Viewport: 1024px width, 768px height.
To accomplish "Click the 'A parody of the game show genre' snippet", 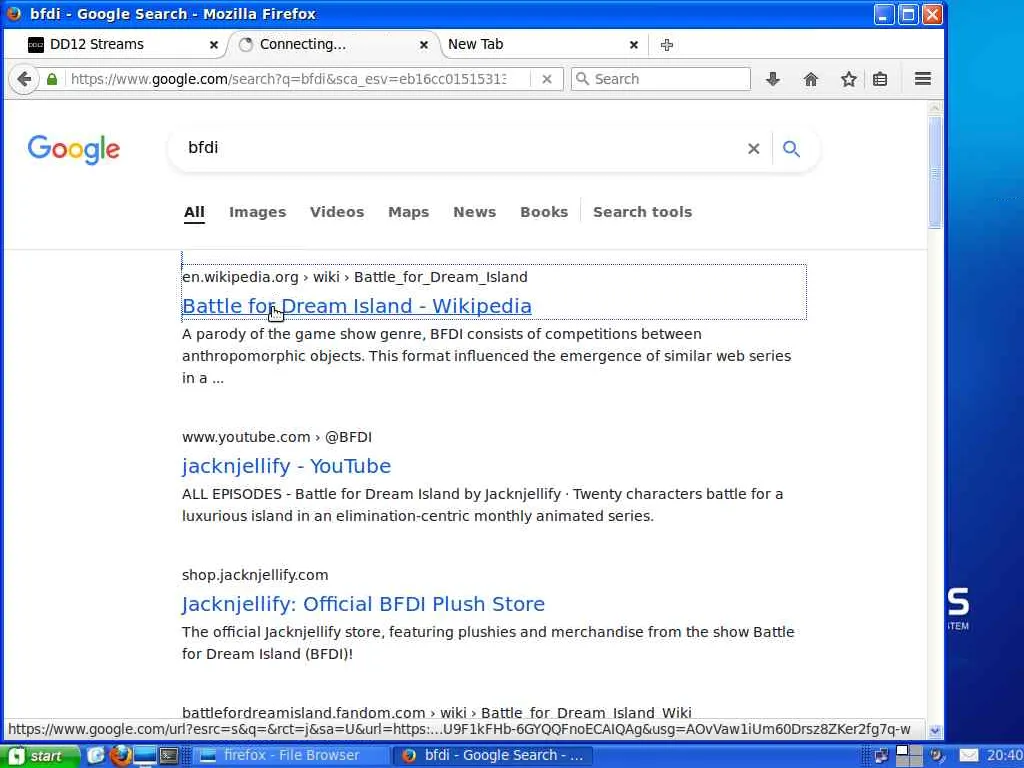I will [x=487, y=356].
